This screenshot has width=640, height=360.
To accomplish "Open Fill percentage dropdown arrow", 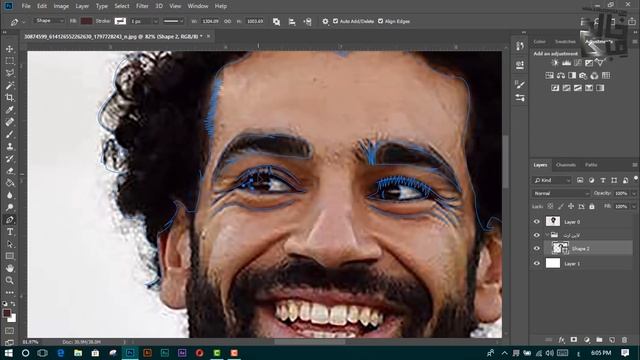I will tap(634, 207).
